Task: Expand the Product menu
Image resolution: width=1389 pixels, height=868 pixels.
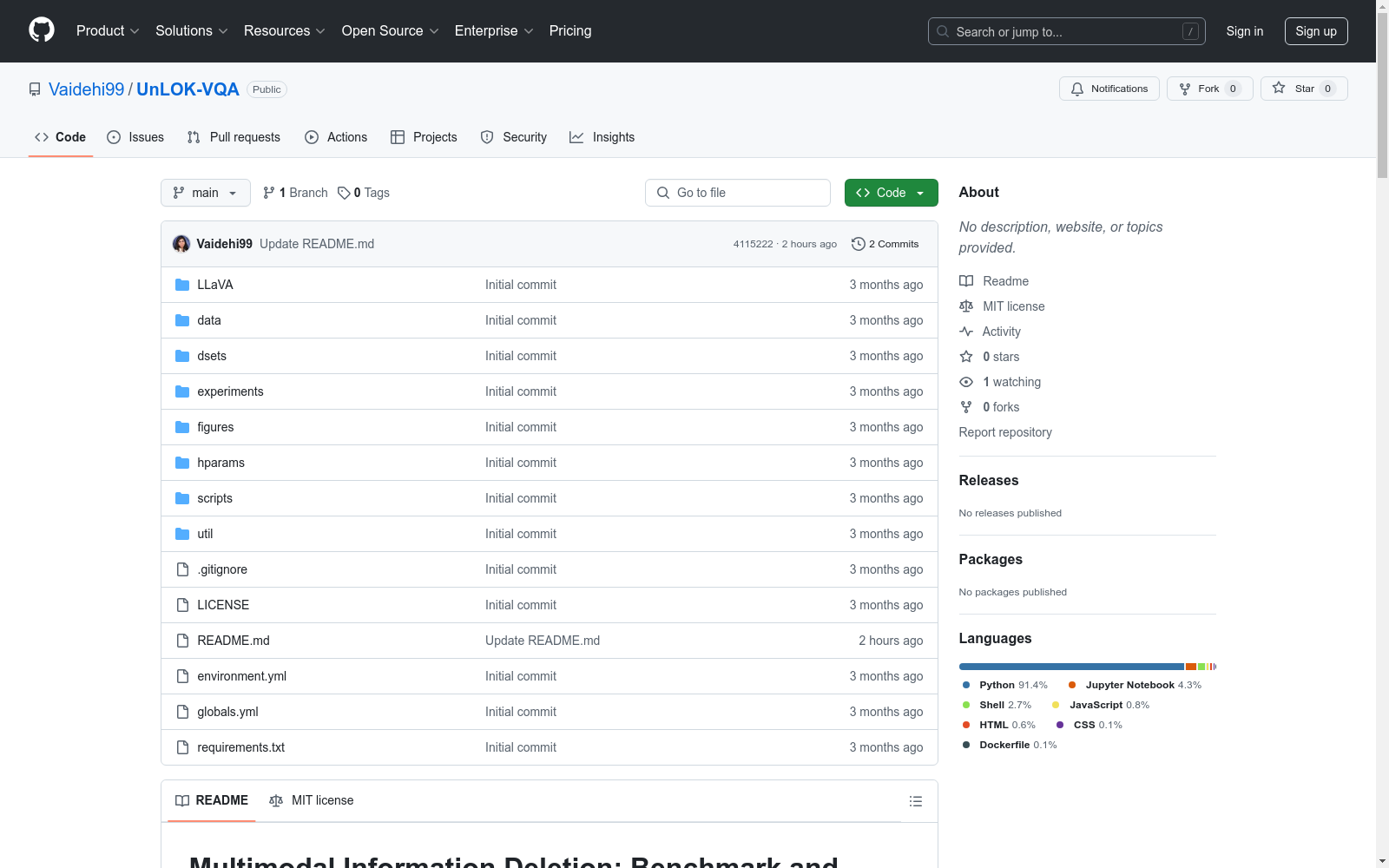Action: [108, 30]
